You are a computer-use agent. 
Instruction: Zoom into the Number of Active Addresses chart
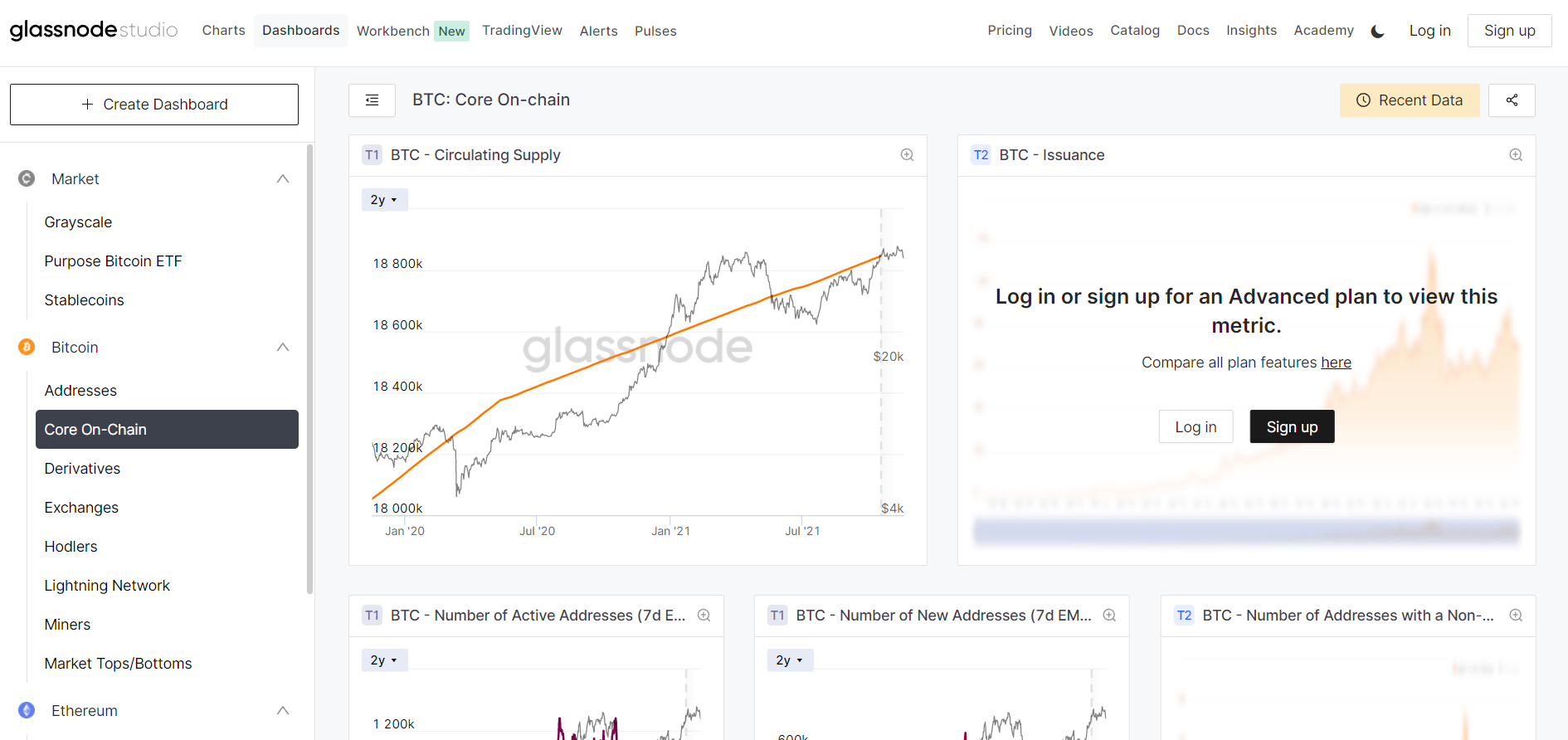pos(704,616)
